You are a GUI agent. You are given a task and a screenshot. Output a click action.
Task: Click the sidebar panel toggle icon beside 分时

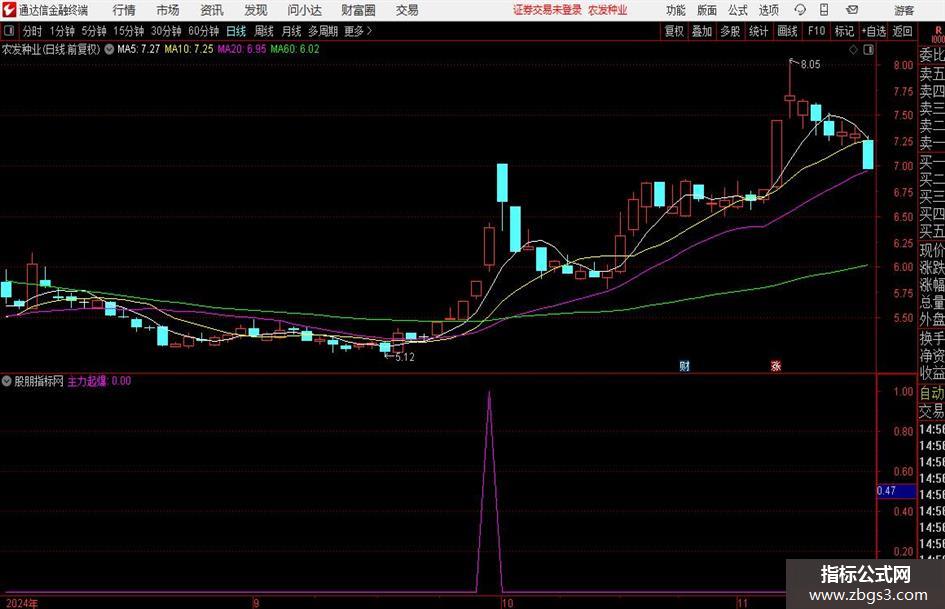pos(9,31)
